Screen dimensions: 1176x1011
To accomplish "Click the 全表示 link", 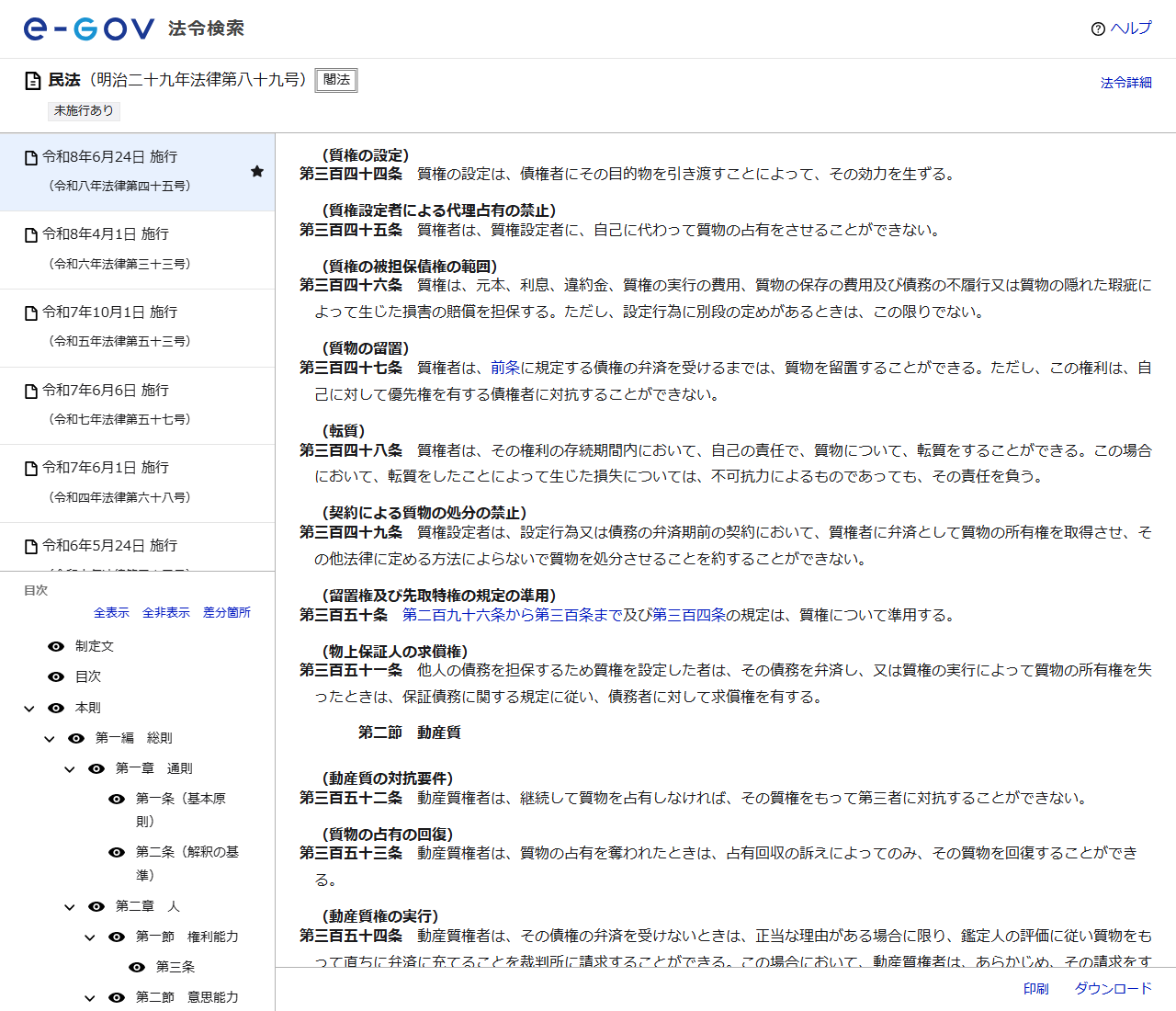I will pyautogui.click(x=111, y=613).
